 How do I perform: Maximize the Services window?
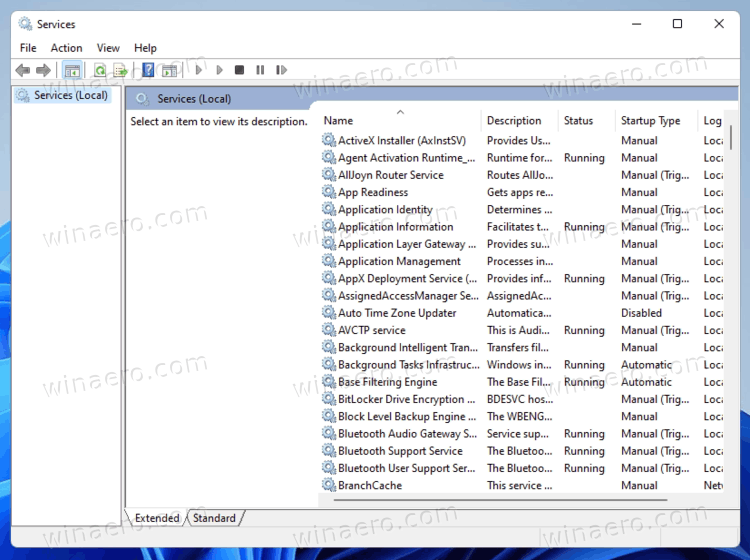[677, 23]
